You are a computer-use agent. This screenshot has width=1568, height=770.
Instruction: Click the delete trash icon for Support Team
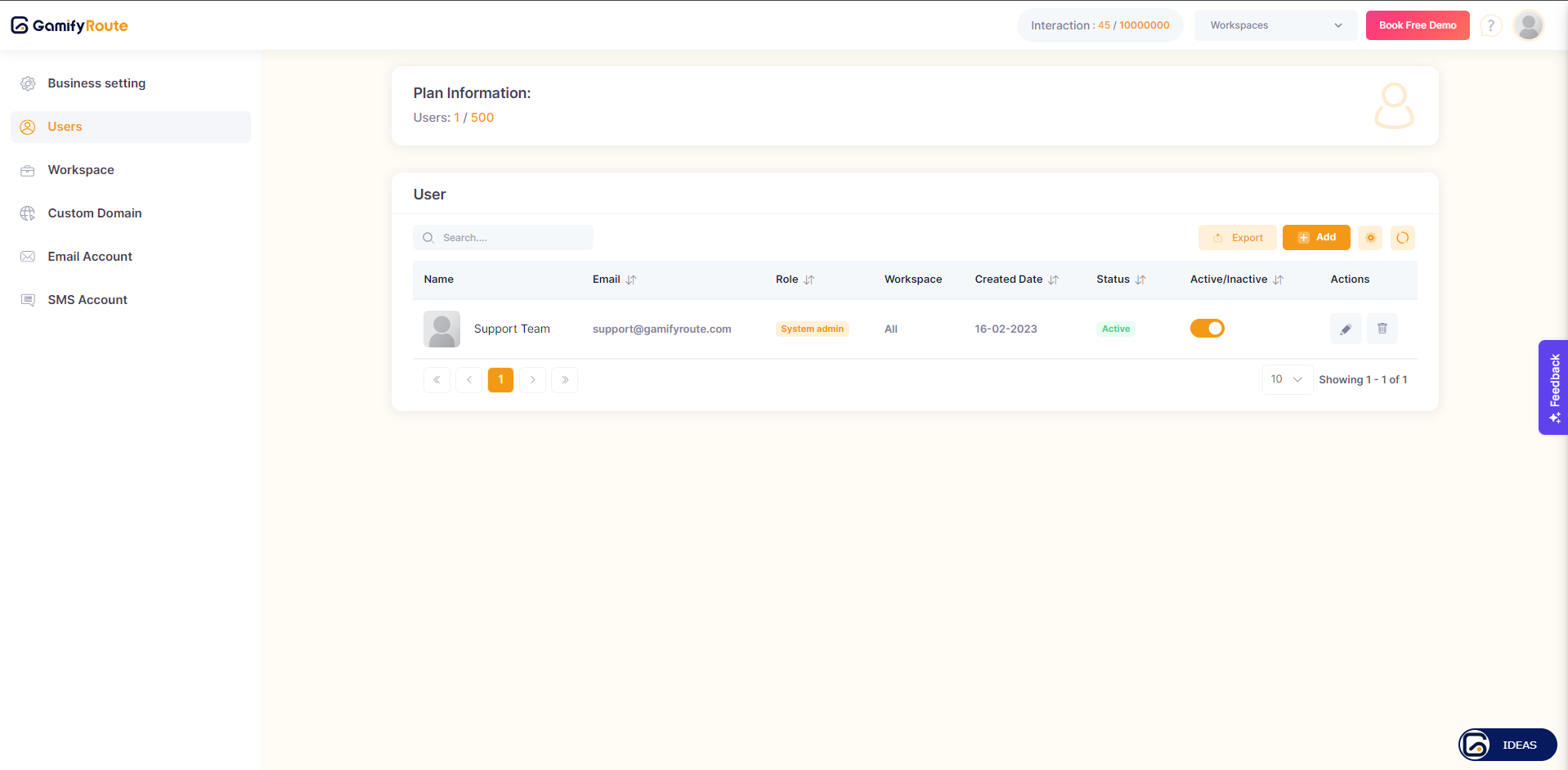click(x=1382, y=329)
